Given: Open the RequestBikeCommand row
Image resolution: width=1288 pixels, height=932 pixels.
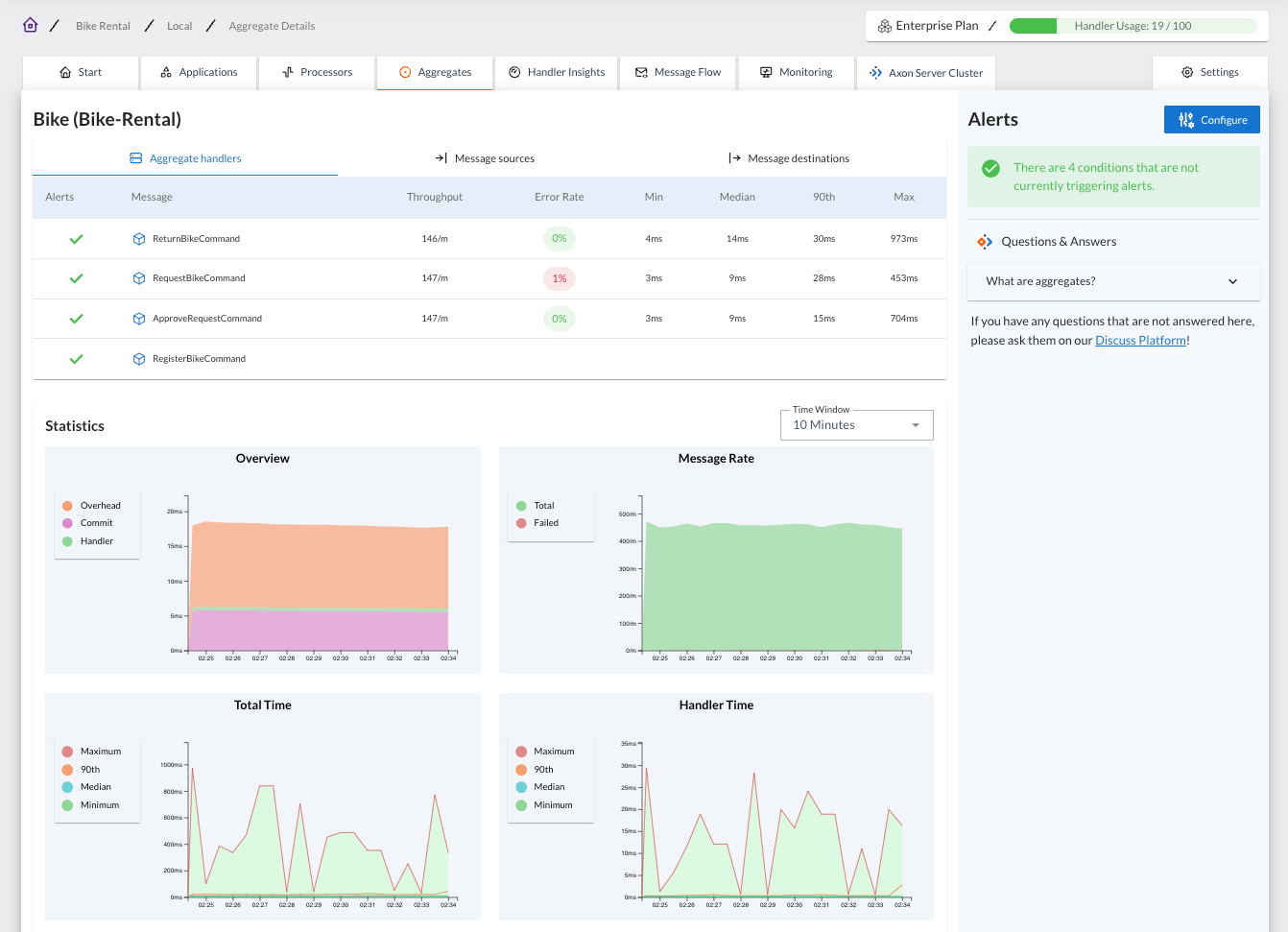Looking at the screenshot, I should tap(489, 278).
